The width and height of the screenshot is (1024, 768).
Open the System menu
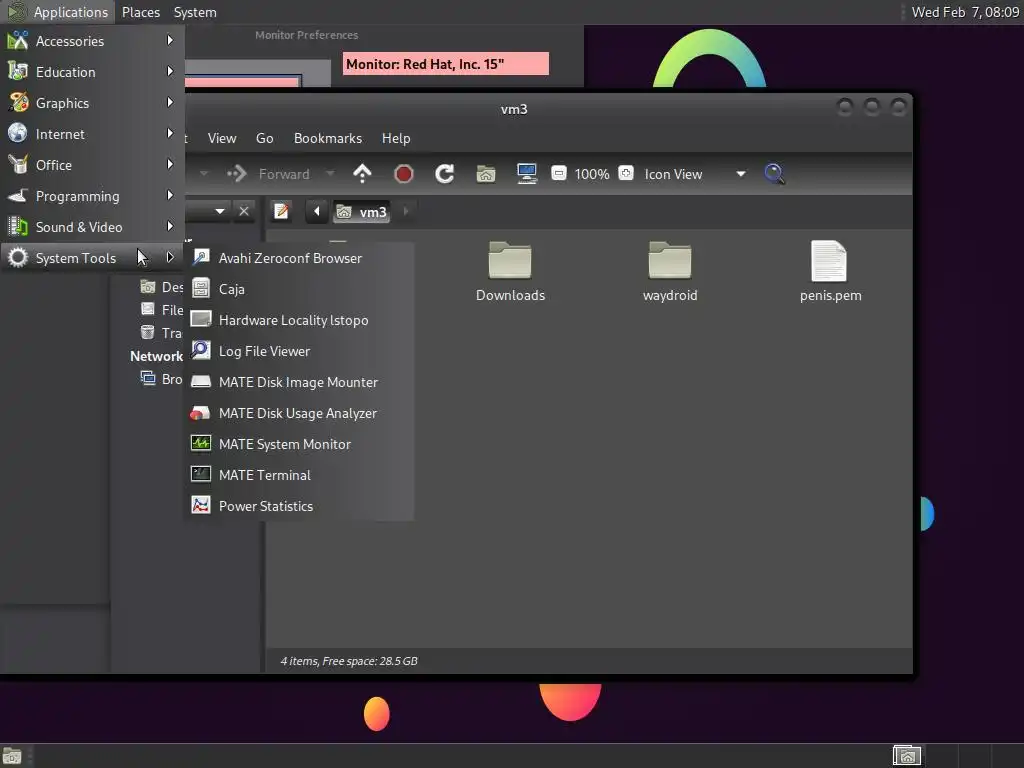tap(195, 12)
